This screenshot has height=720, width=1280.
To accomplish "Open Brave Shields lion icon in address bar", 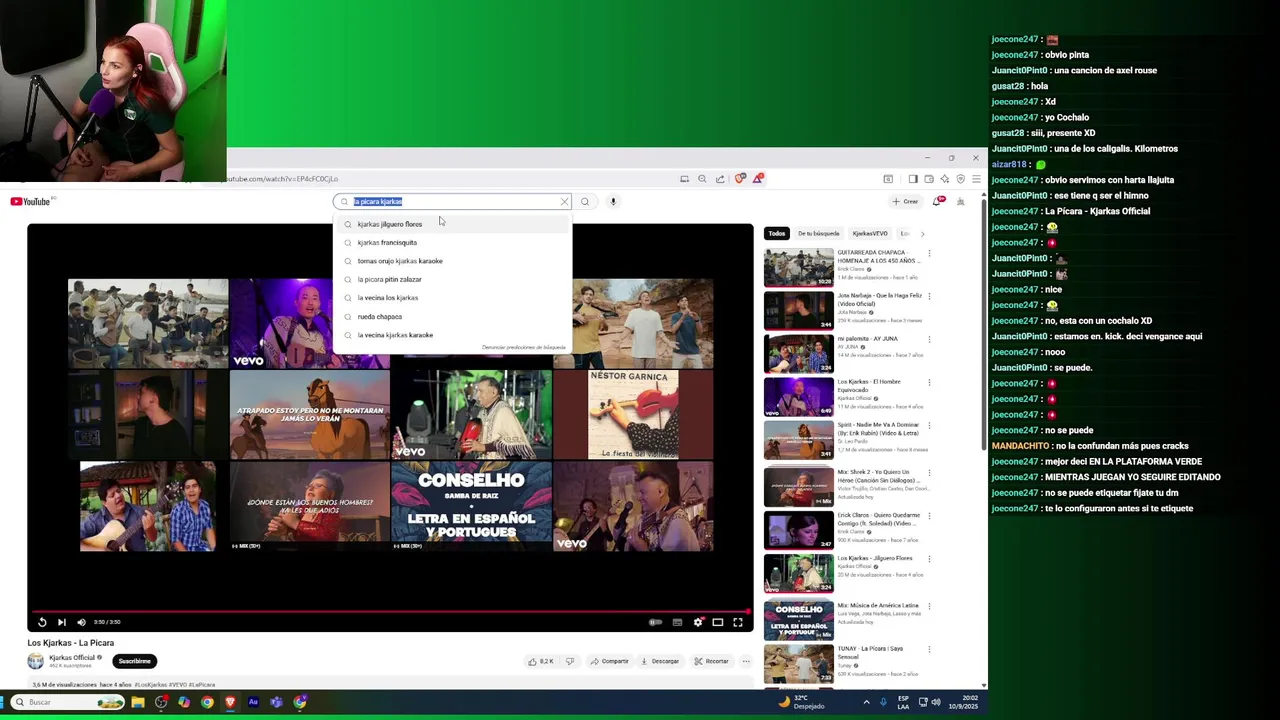I will 740,179.
